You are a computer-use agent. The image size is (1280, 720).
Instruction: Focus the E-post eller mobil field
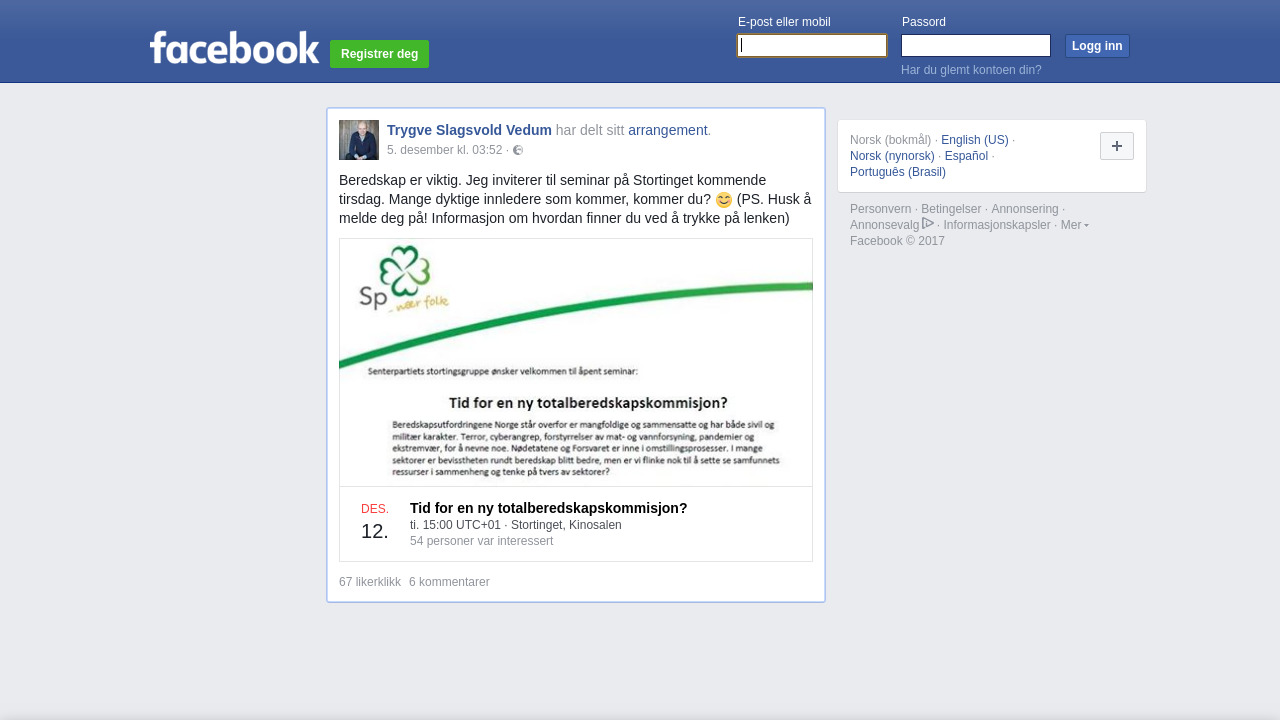812,46
